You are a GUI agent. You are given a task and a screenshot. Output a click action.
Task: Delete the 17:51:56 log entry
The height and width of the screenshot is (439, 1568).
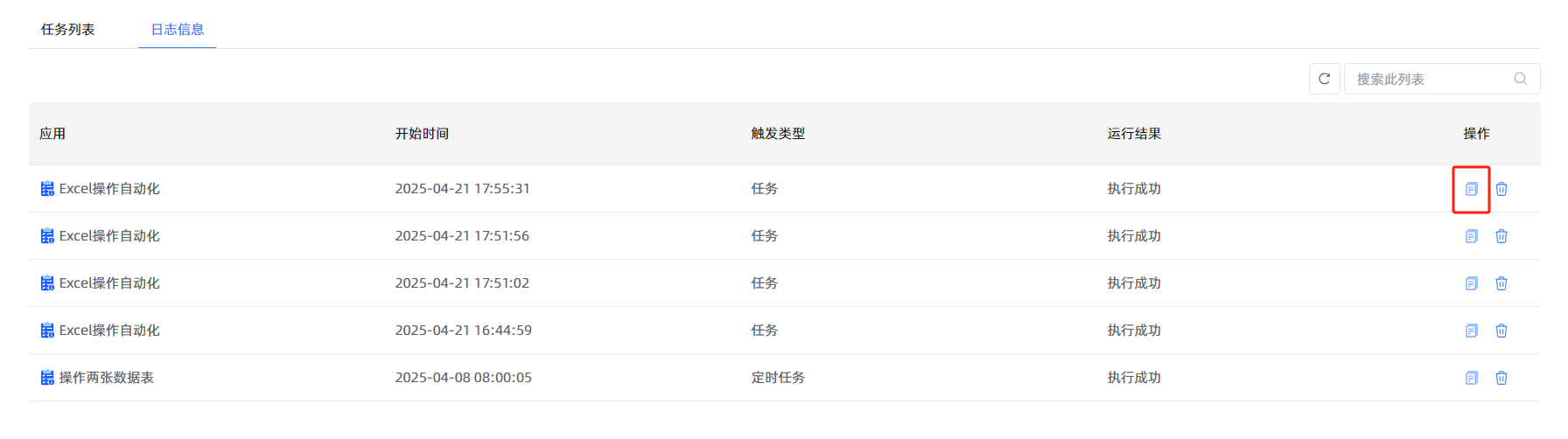coord(1501,236)
